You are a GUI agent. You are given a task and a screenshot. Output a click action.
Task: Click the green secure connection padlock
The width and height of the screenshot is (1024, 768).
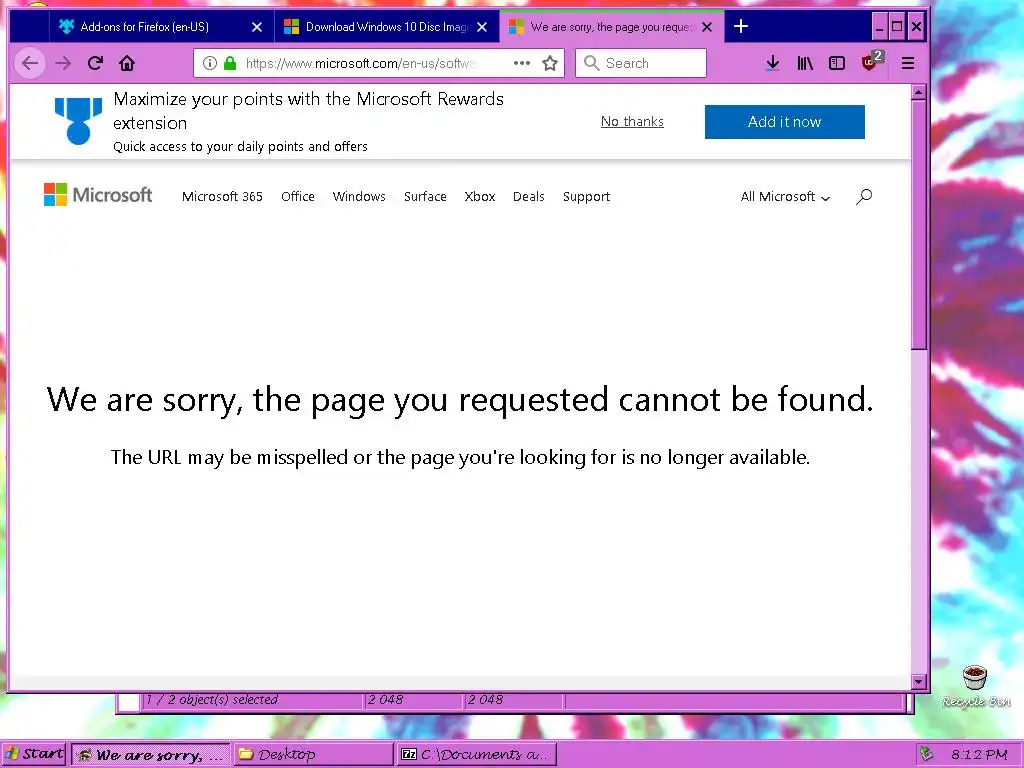pos(230,63)
